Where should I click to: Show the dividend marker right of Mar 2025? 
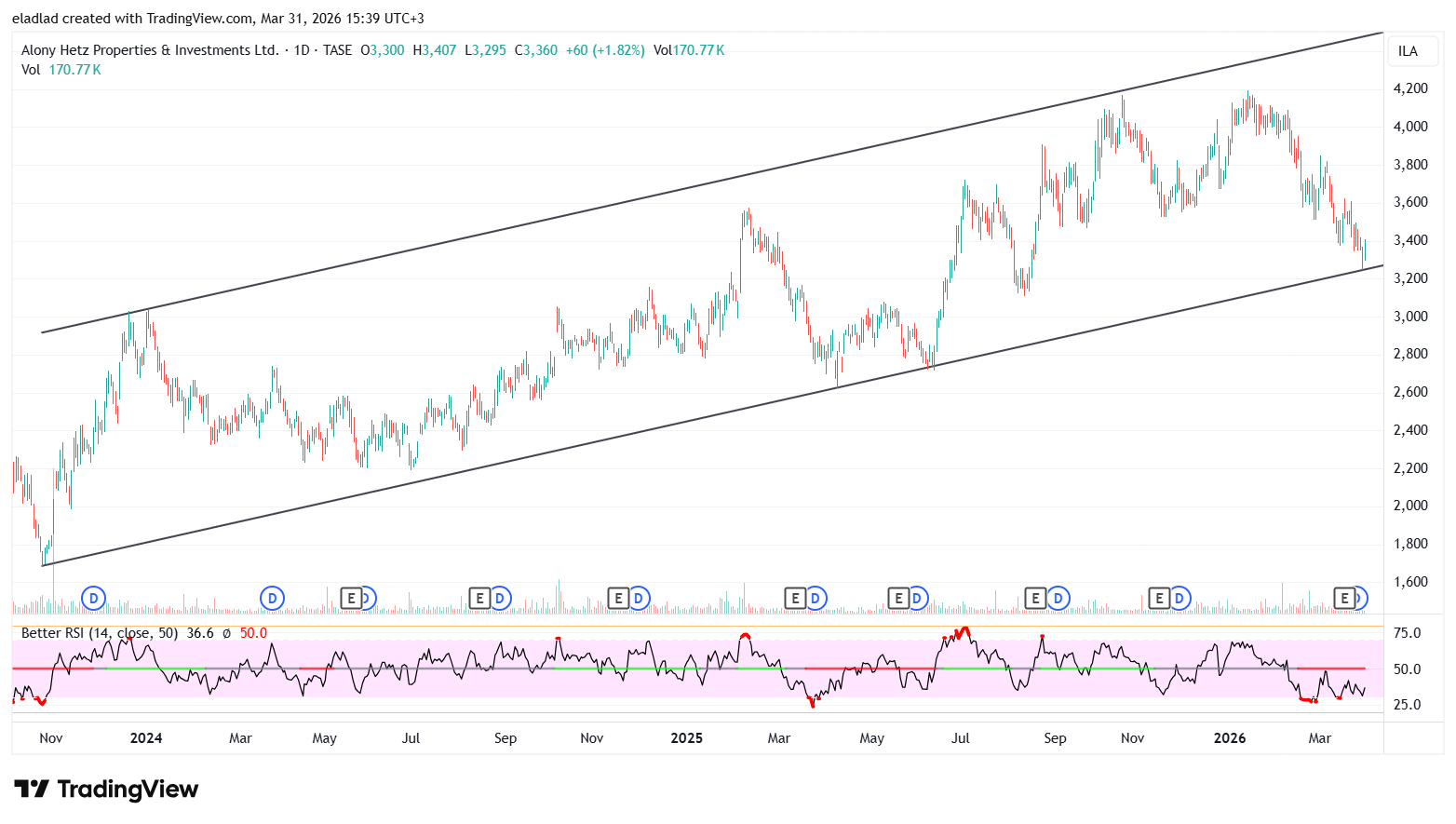[x=816, y=598]
